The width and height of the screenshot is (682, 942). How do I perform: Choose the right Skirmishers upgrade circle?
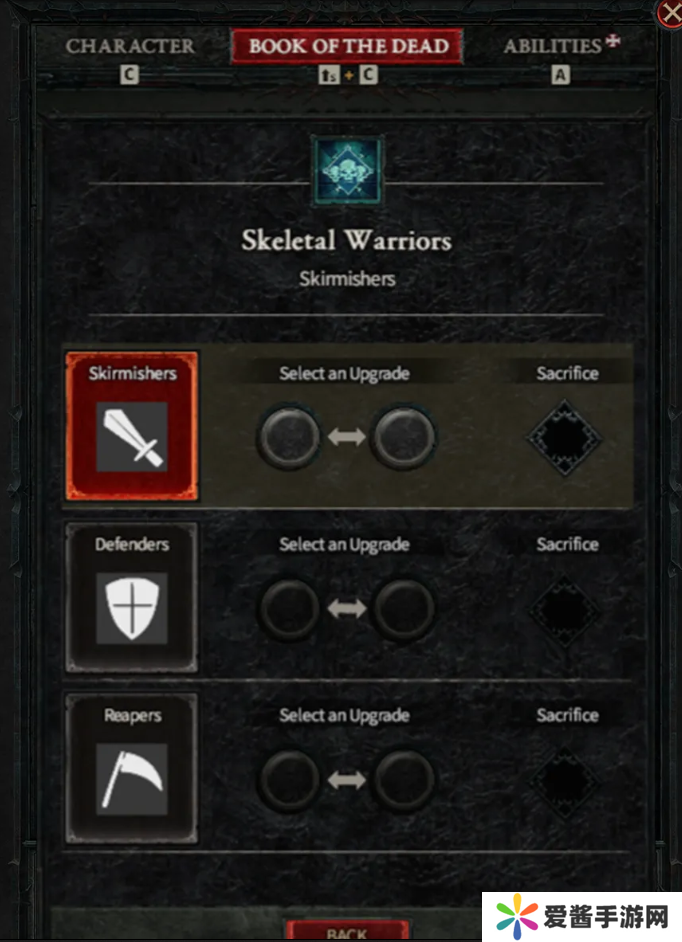404,437
